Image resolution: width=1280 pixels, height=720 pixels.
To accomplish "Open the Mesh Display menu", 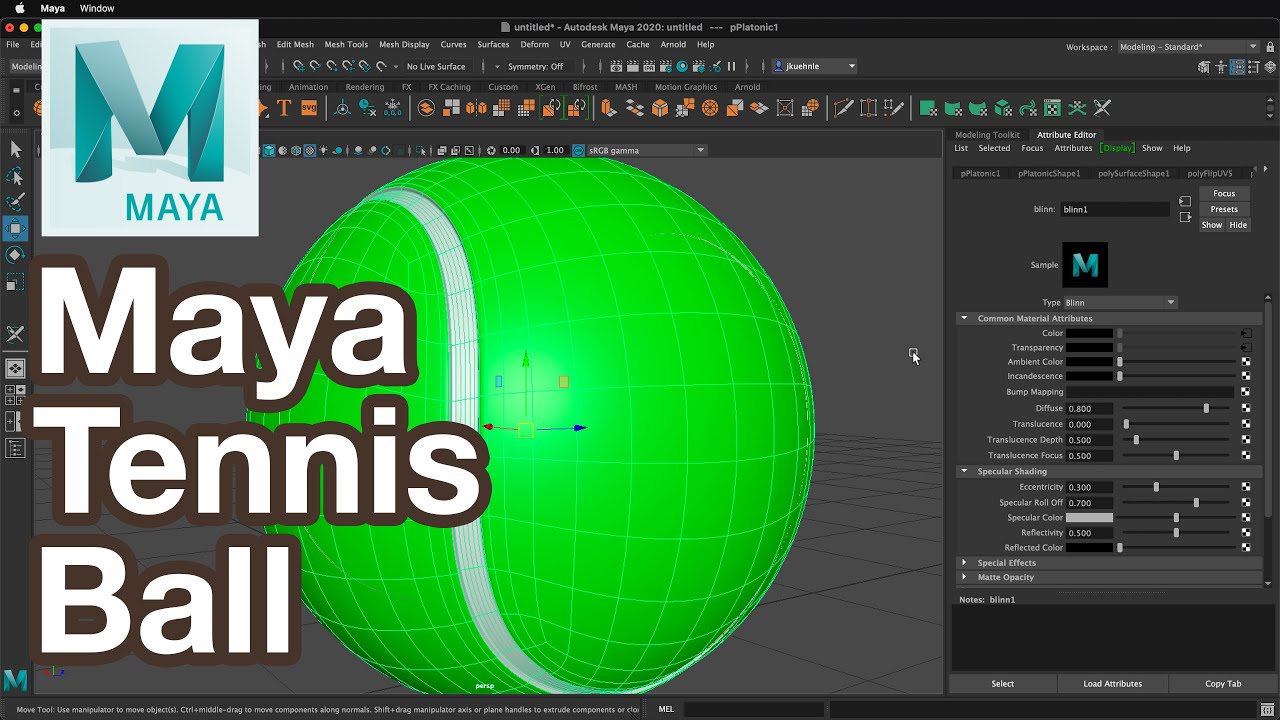I will click(404, 44).
